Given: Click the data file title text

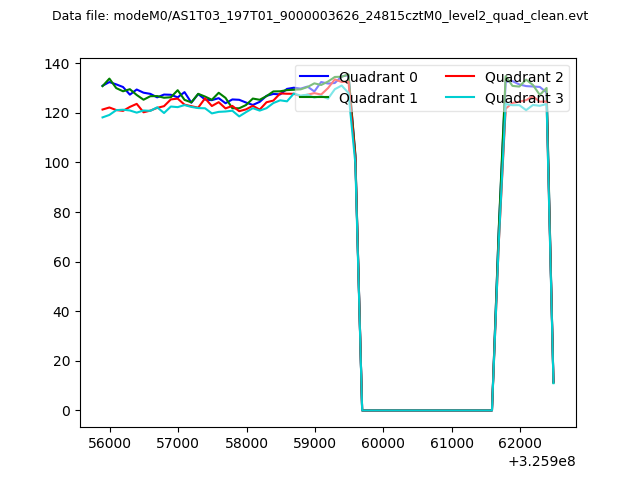Looking at the screenshot, I should [x=320, y=16].
